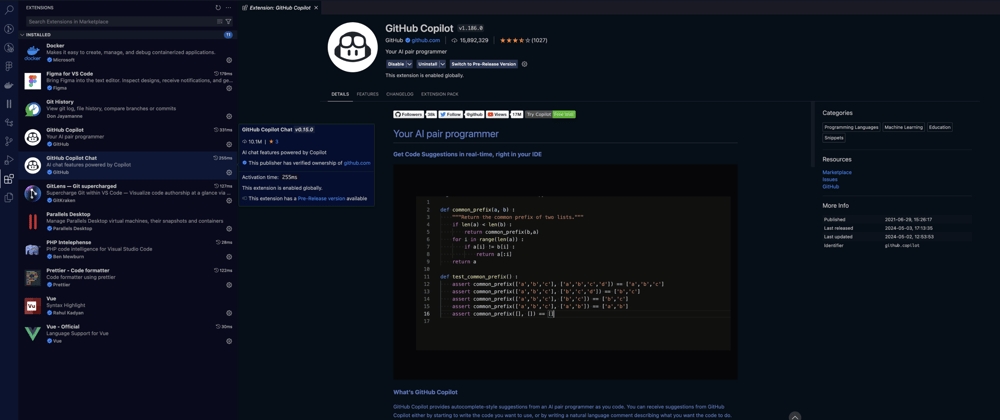Switch to the Changelog tab

click(399, 94)
